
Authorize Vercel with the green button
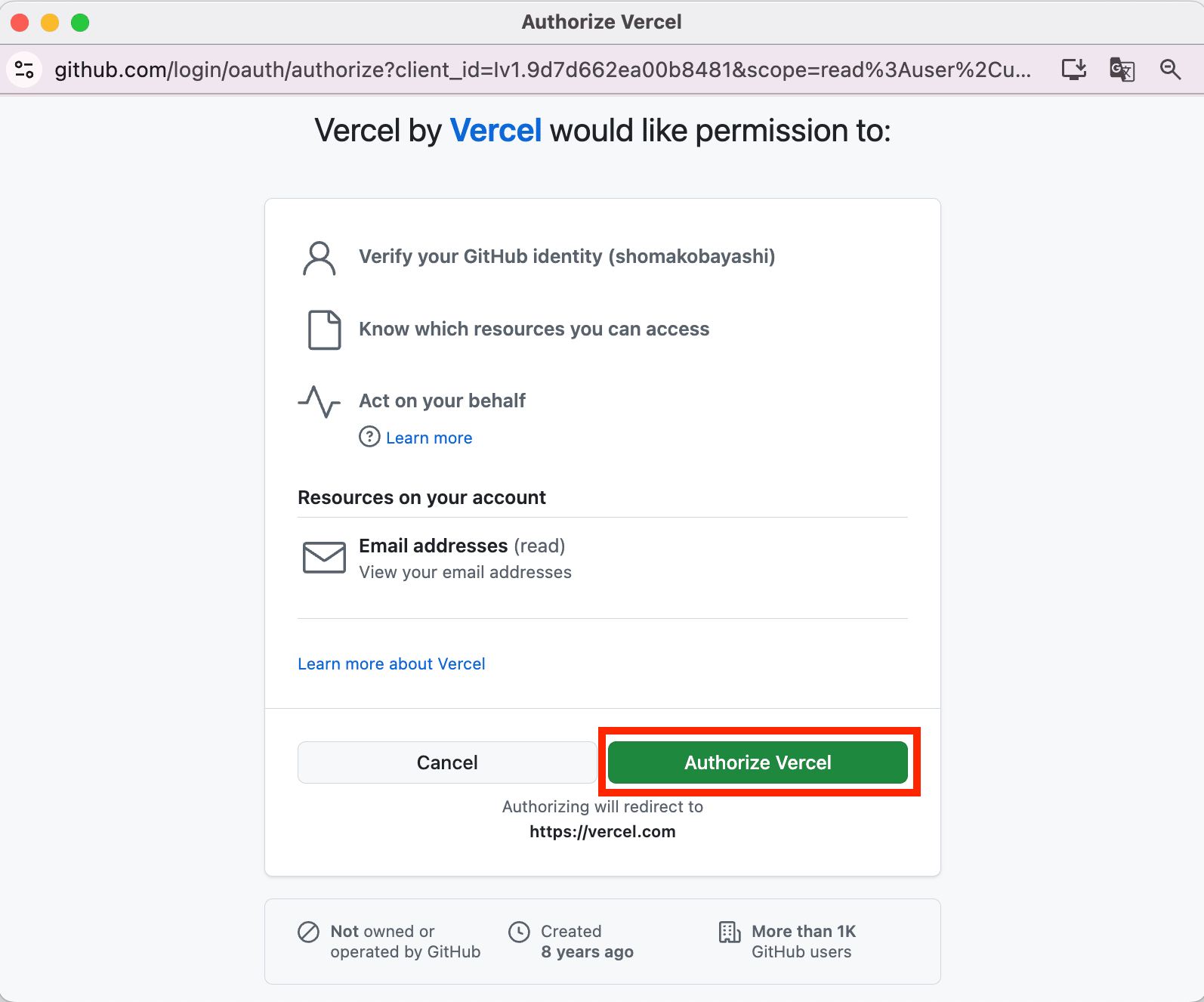click(758, 762)
